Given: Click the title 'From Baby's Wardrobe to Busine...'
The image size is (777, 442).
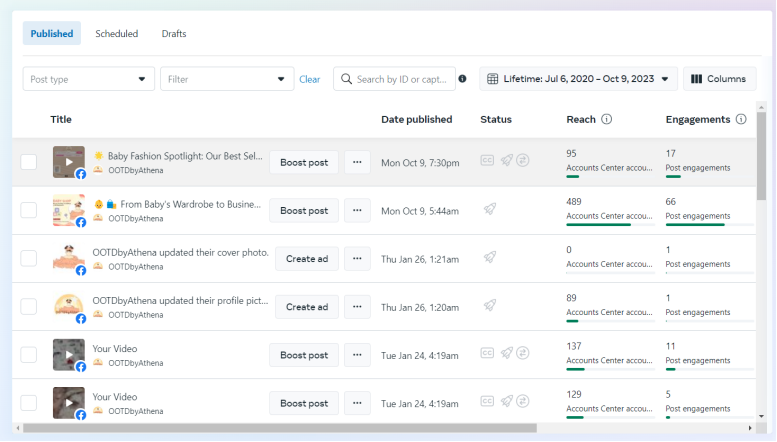Looking at the screenshot, I should 190,204.
